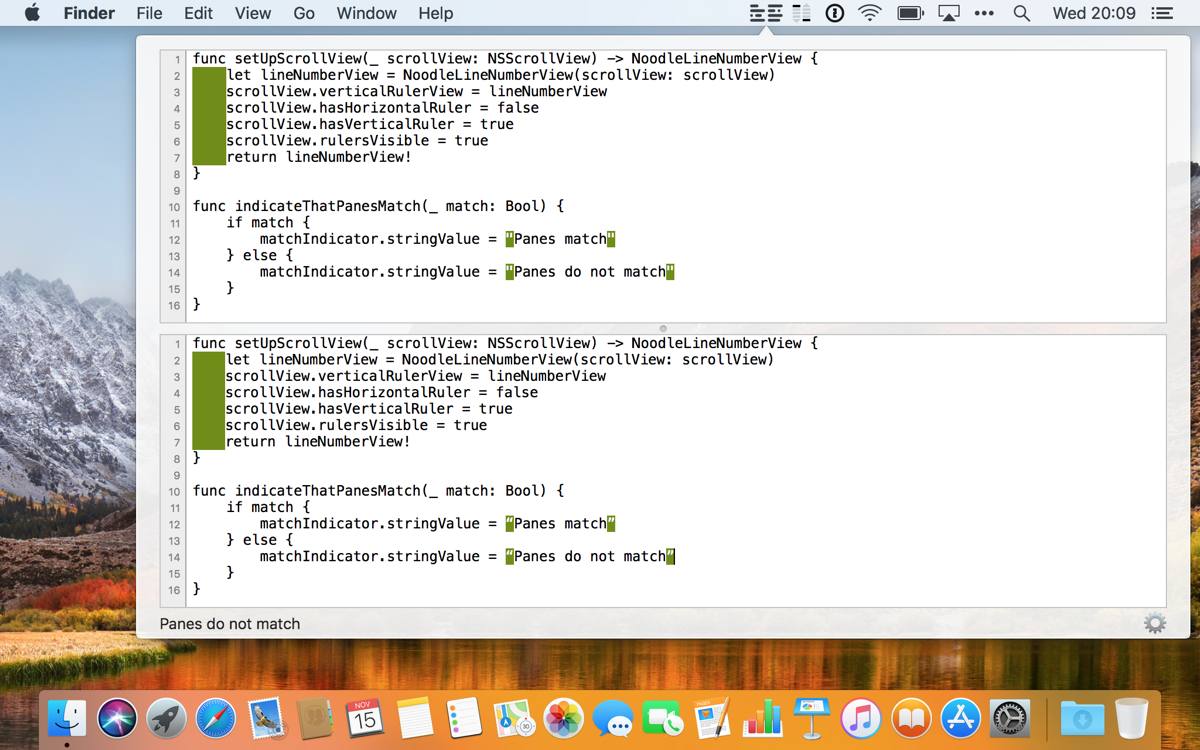The image size is (1200, 750).
Task: Open the gear settings menu in the popover
Action: [1154, 624]
